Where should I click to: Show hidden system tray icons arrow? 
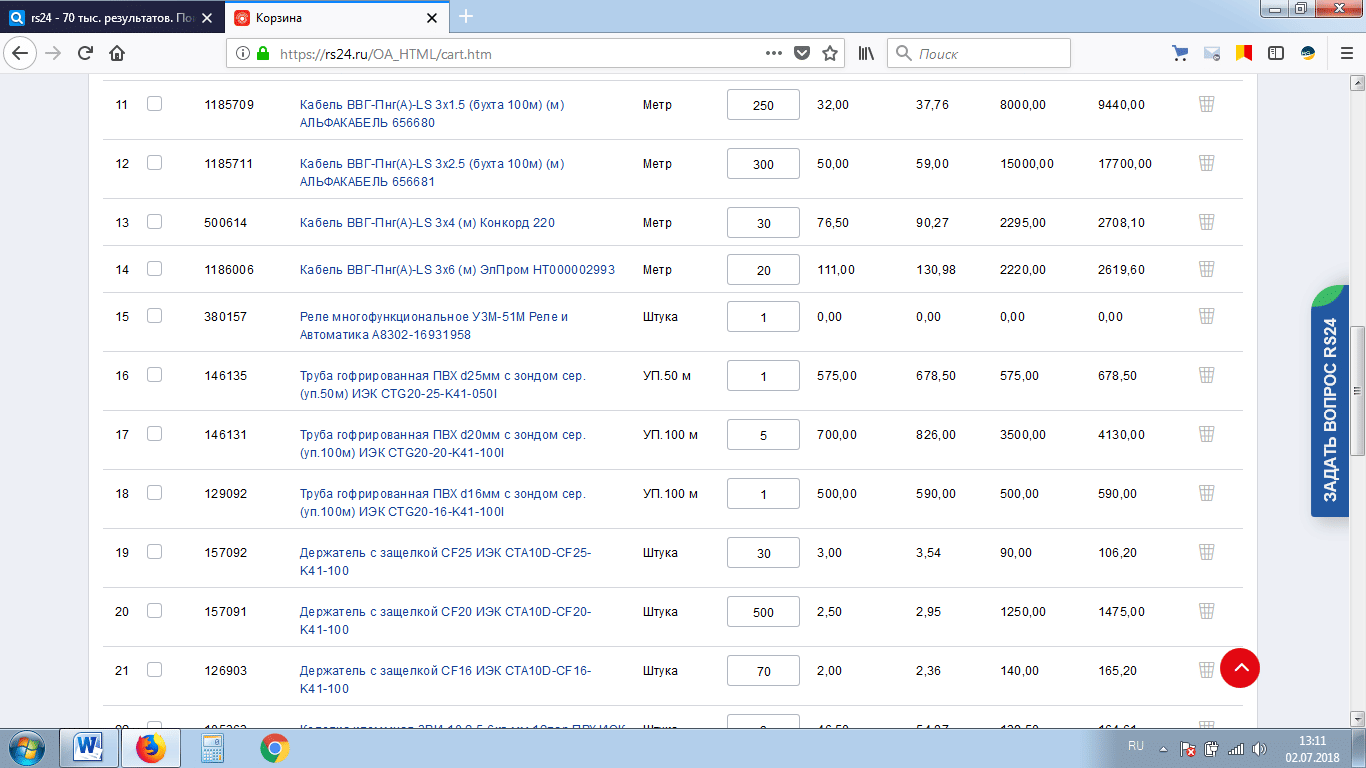tap(1163, 748)
